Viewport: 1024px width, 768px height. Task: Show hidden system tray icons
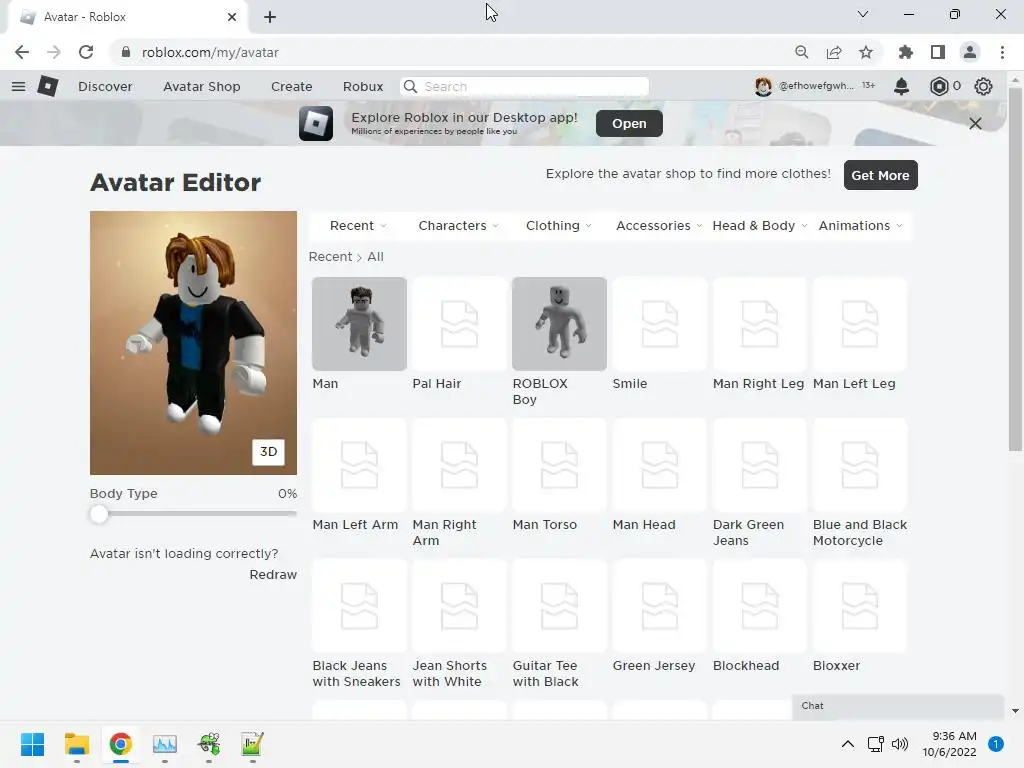tap(848, 744)
